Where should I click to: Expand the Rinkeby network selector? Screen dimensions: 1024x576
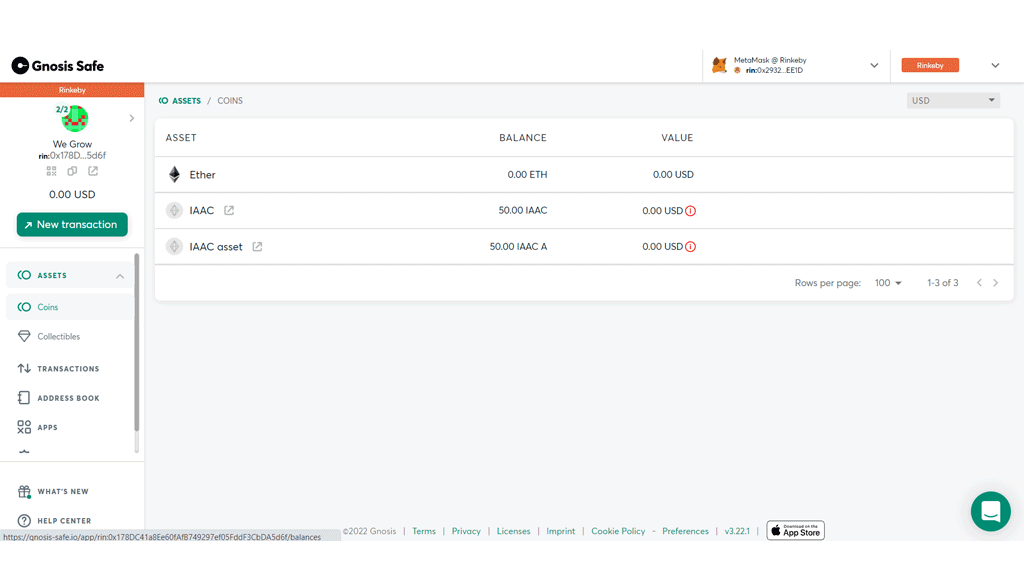click(994, 66)
